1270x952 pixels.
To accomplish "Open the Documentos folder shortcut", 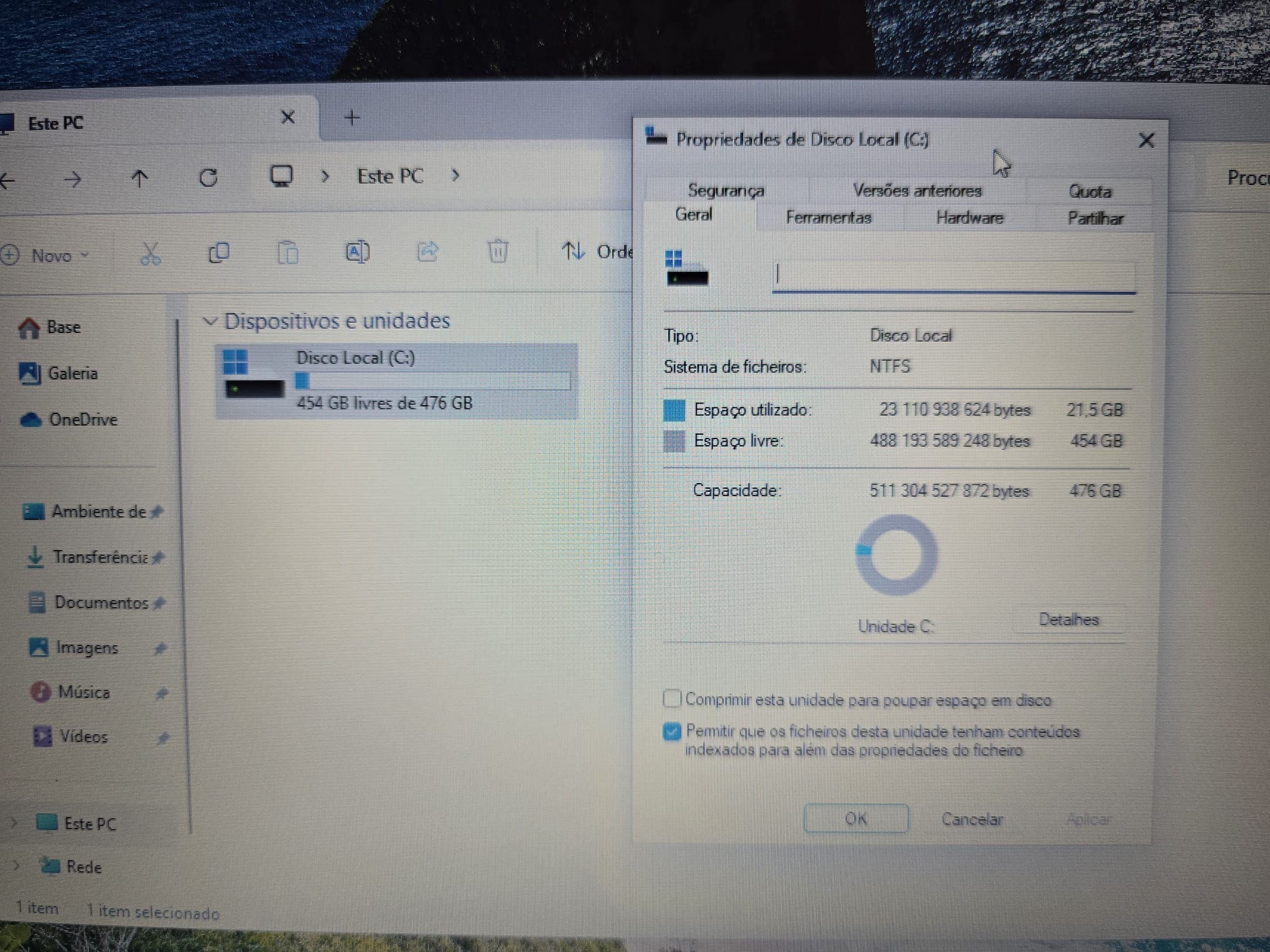I will pos(97,602).
